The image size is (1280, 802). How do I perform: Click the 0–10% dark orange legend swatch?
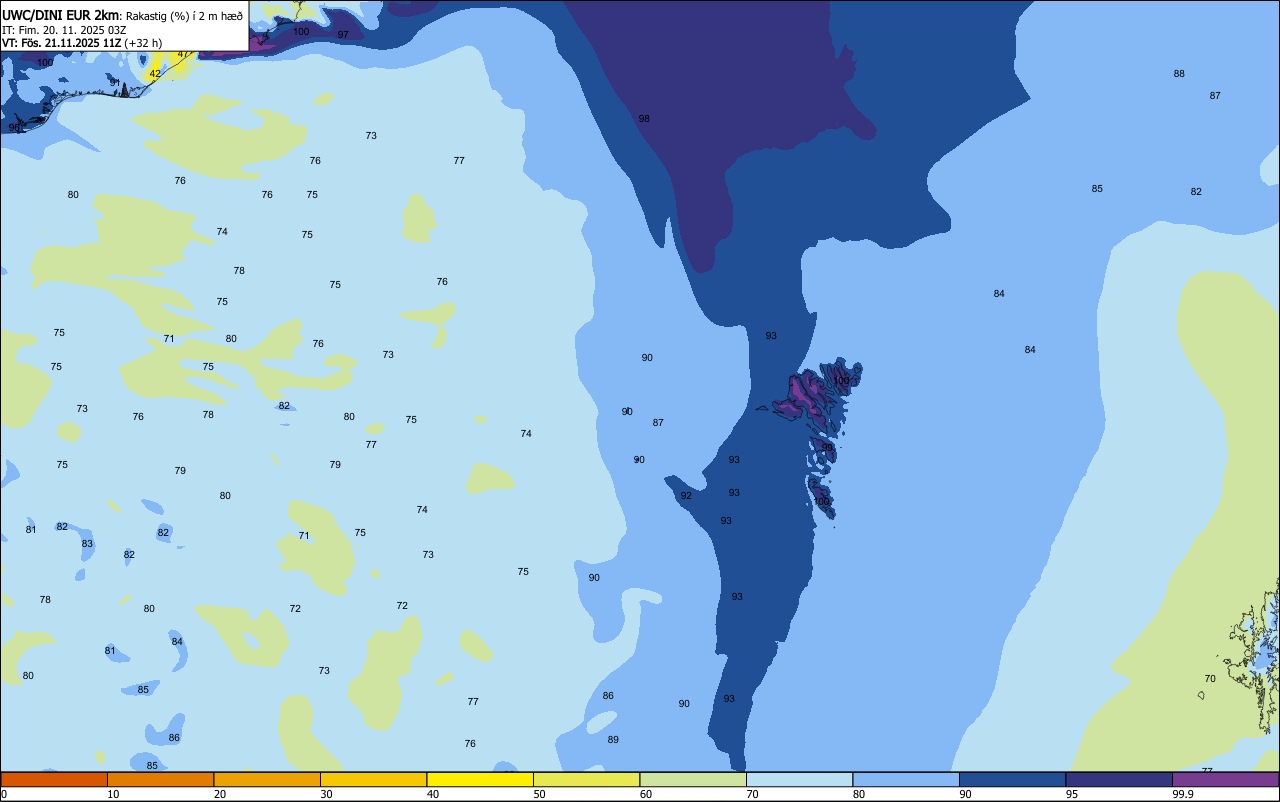click(x=54, y=779)
